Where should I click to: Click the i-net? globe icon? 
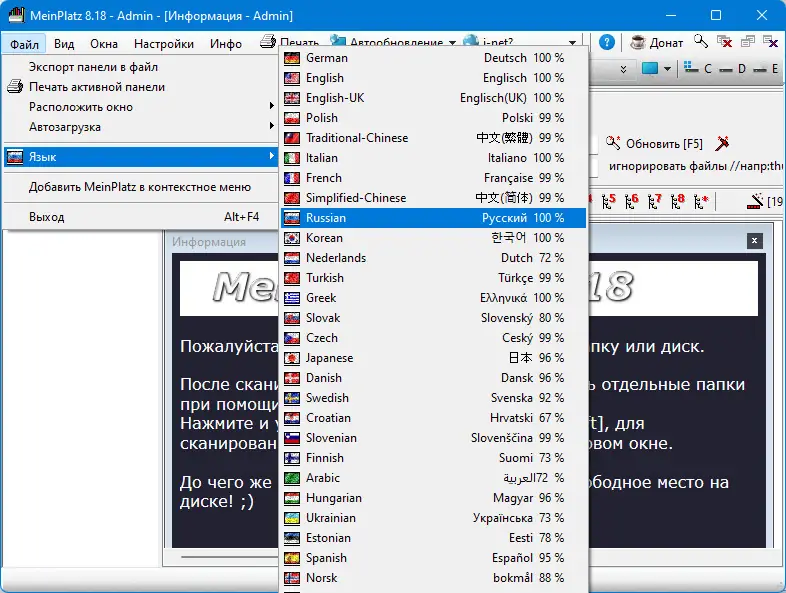tap(470, 41)
